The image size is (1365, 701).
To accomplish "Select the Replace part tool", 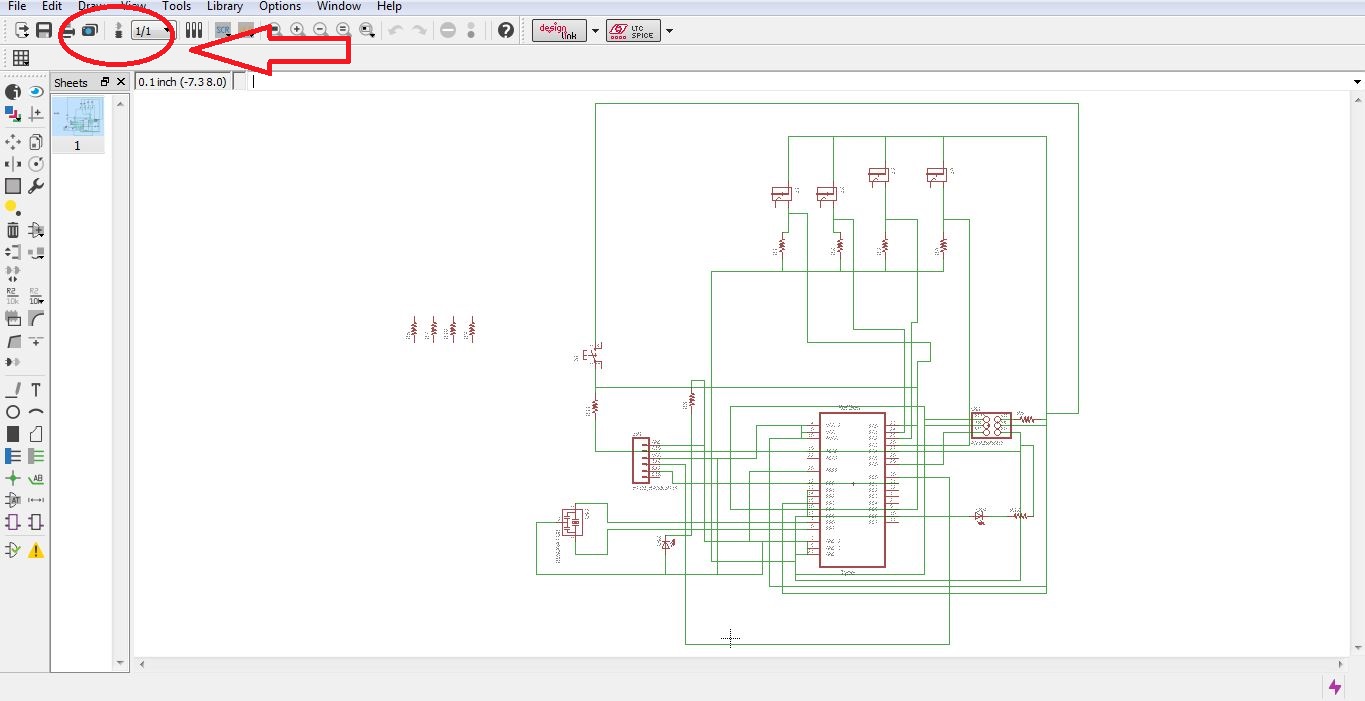I will pos(36,252).
